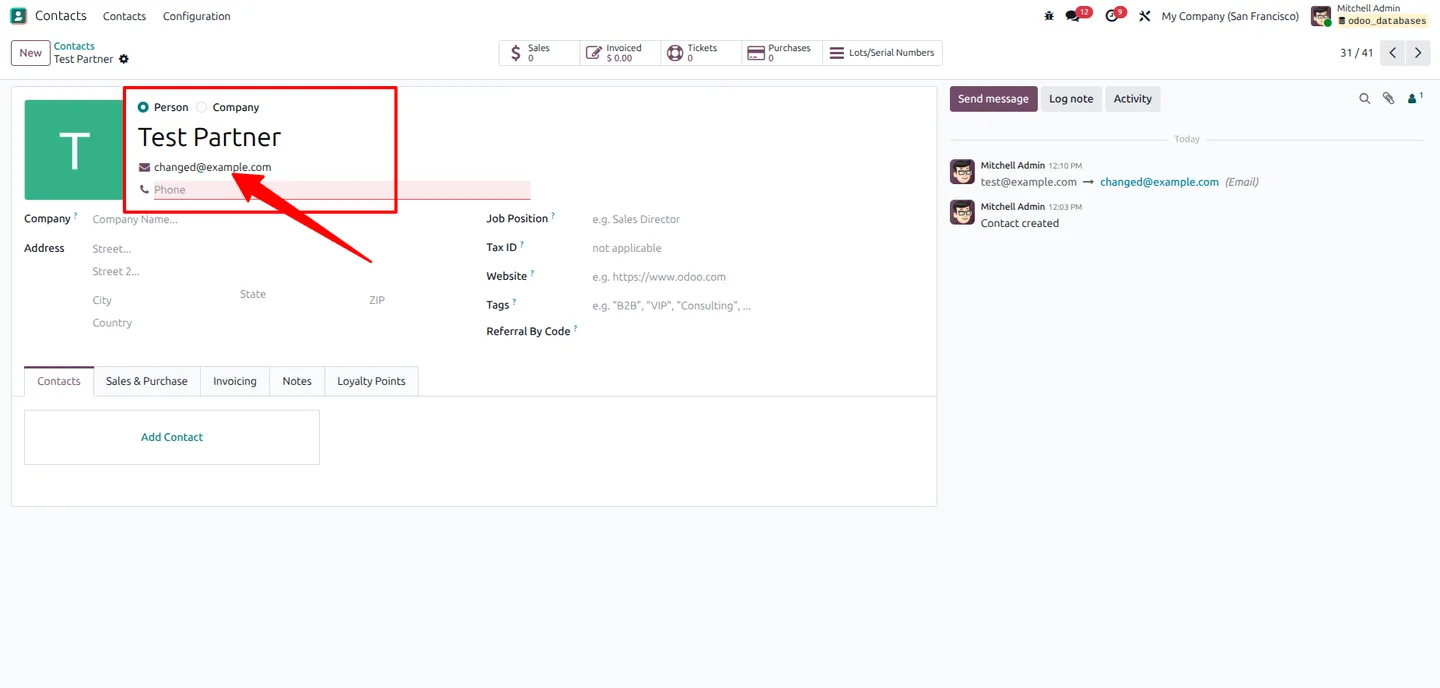Click Add Contact button
This screenshot has width=1440, height=688.
[172, 437]
